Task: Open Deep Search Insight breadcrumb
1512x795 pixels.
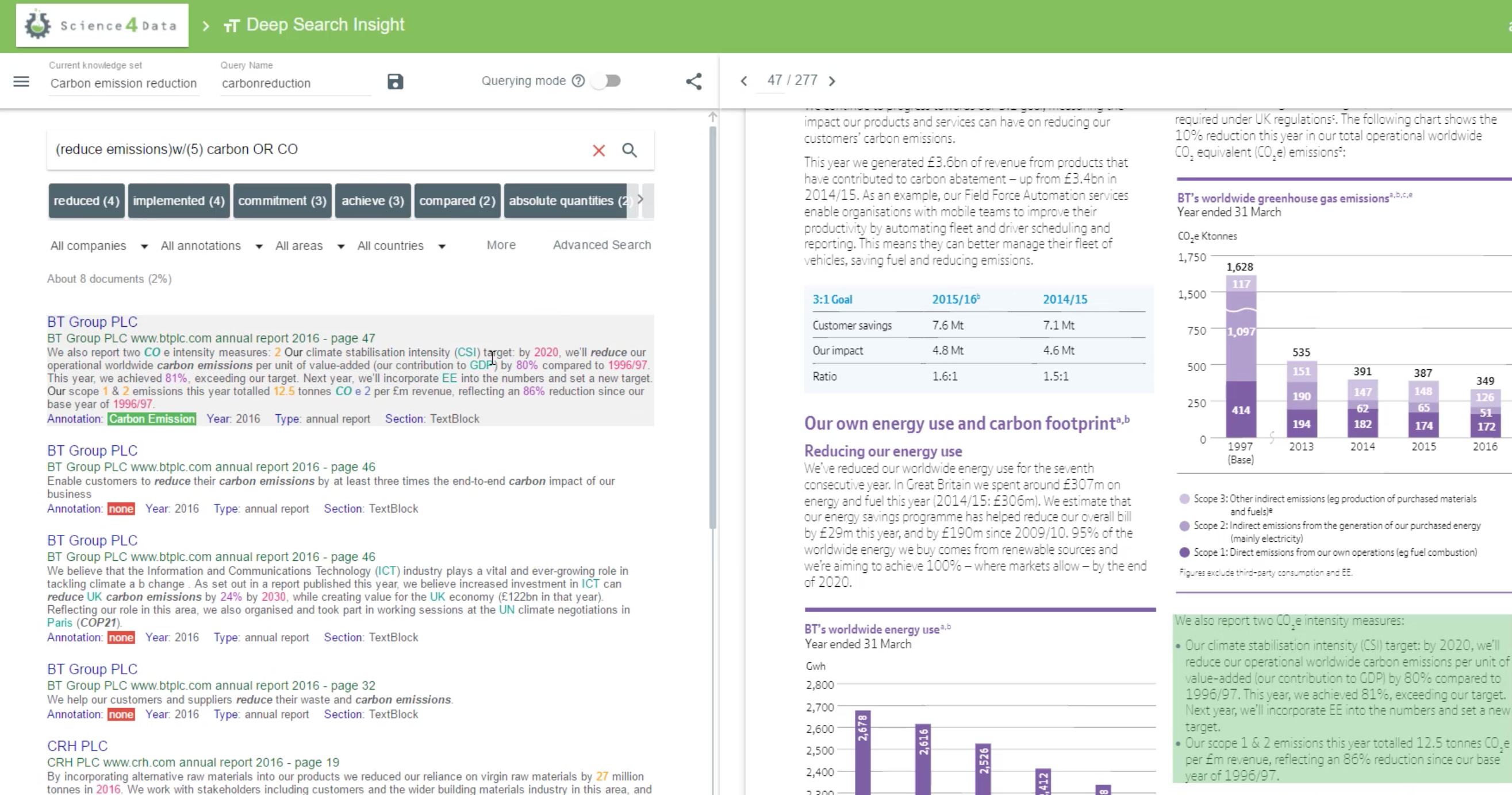Action: pyautogui.click(x=314, y=25)
